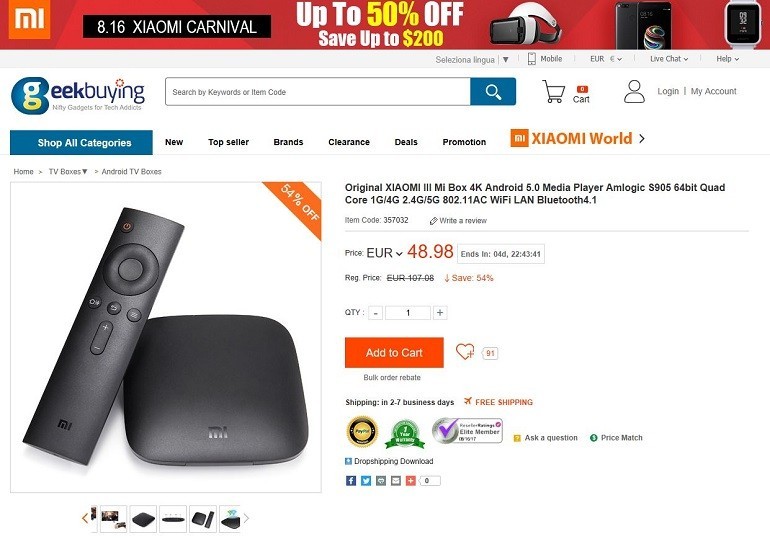Decrease quantity with minus button
The image size is (770, 539).
(x=376, y=313)
